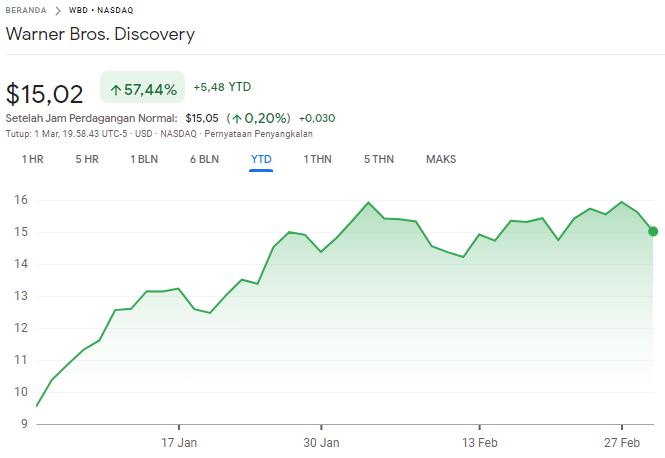Click the $15,02 price text
The image size is (665, 458).
[x=45, y=94]
